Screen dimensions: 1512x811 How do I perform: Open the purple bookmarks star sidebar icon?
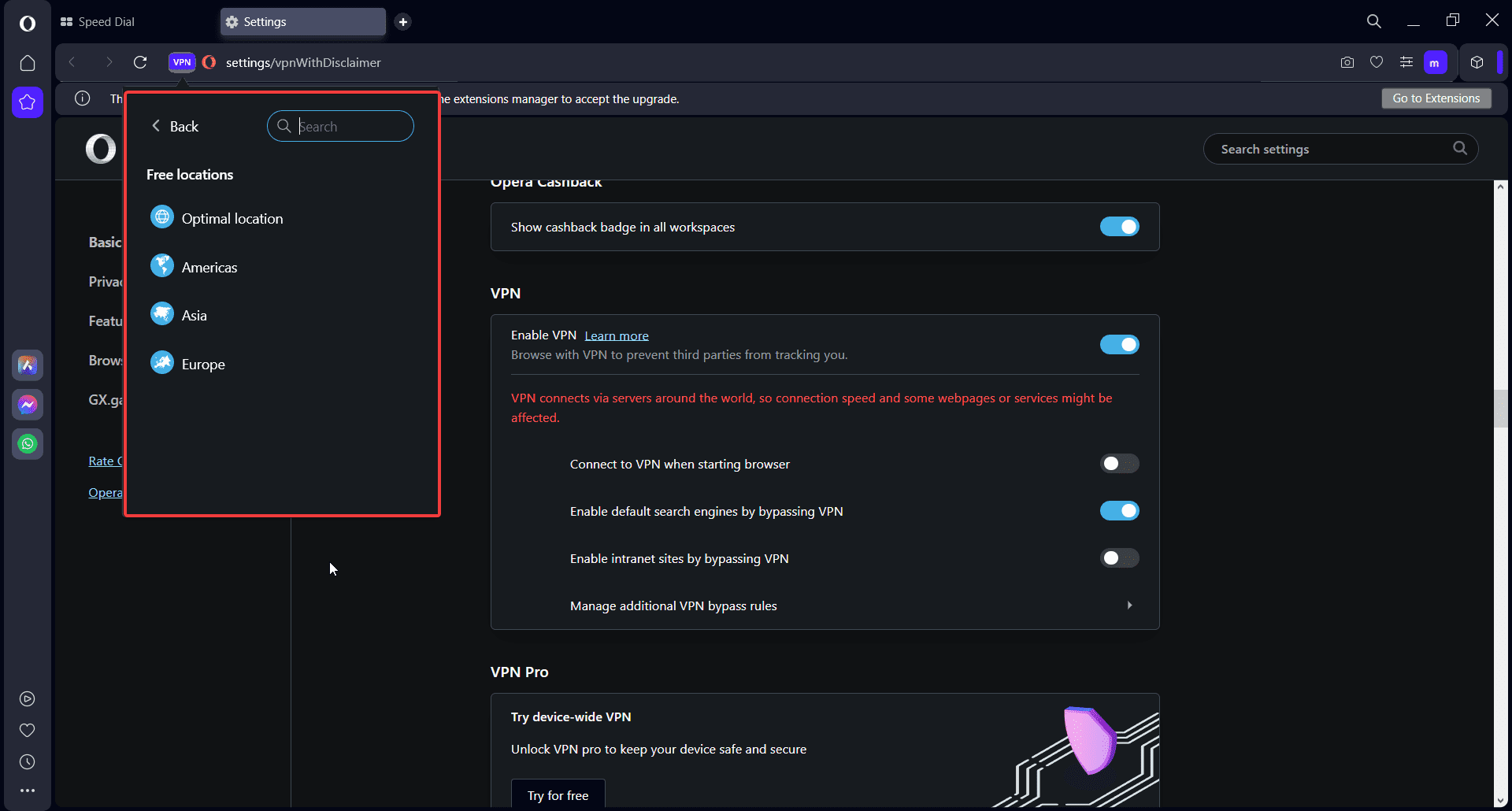pyautogui.click(x=28, y=102)
